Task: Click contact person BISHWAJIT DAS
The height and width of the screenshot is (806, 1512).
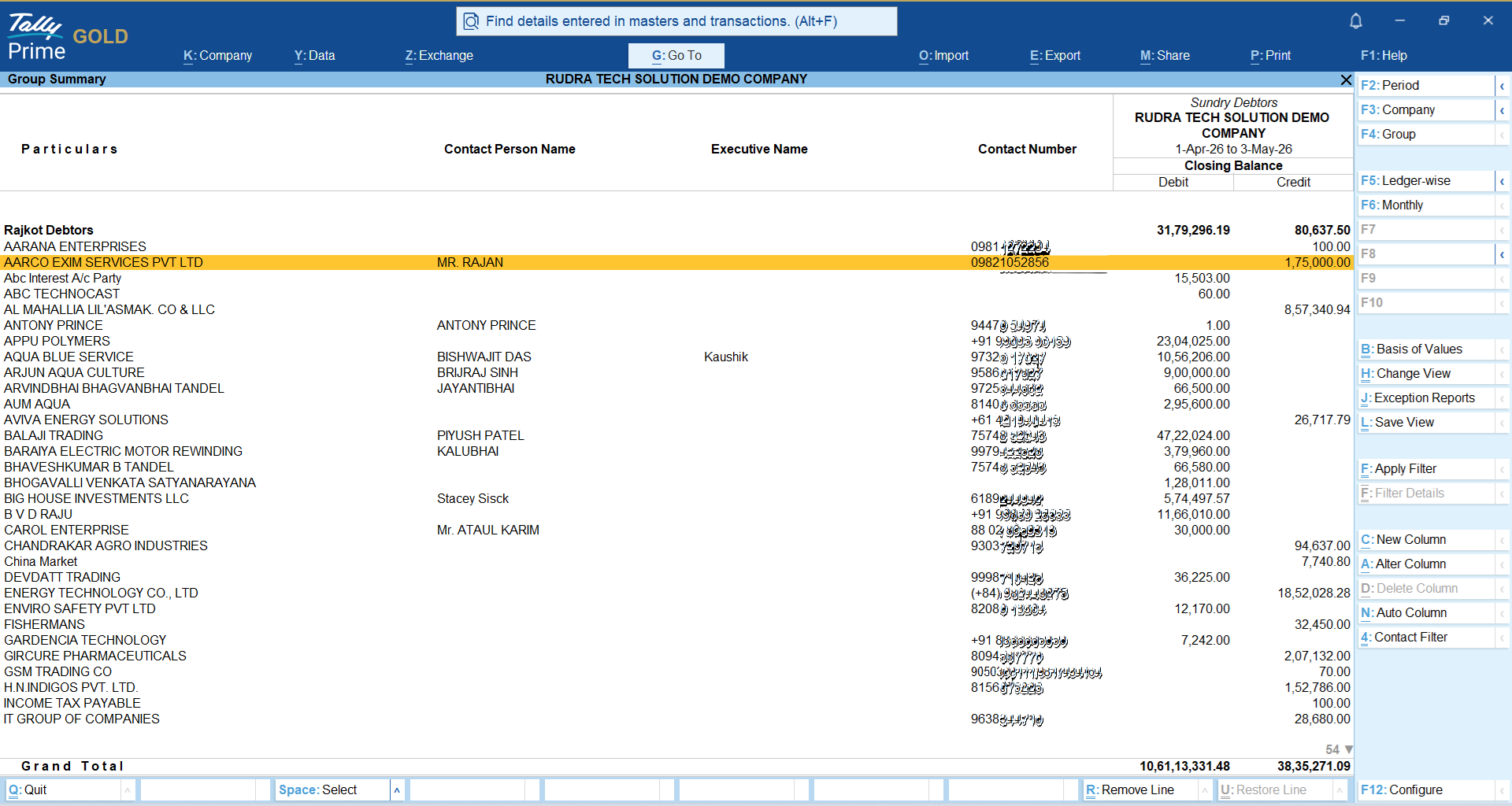Action: 484,357
